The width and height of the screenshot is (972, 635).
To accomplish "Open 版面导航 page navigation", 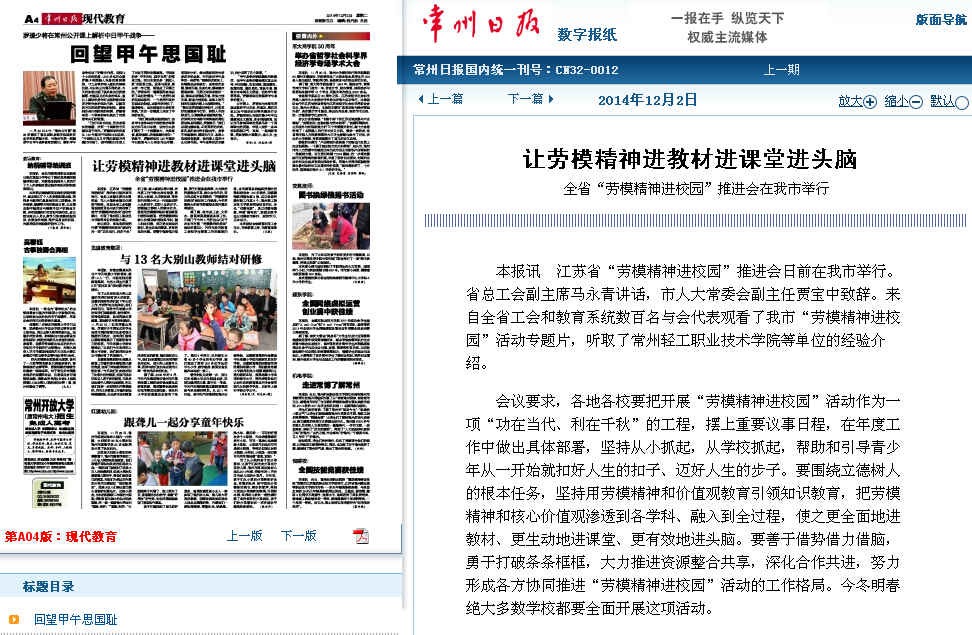I will pyautogui.click(x=941, y=19).
